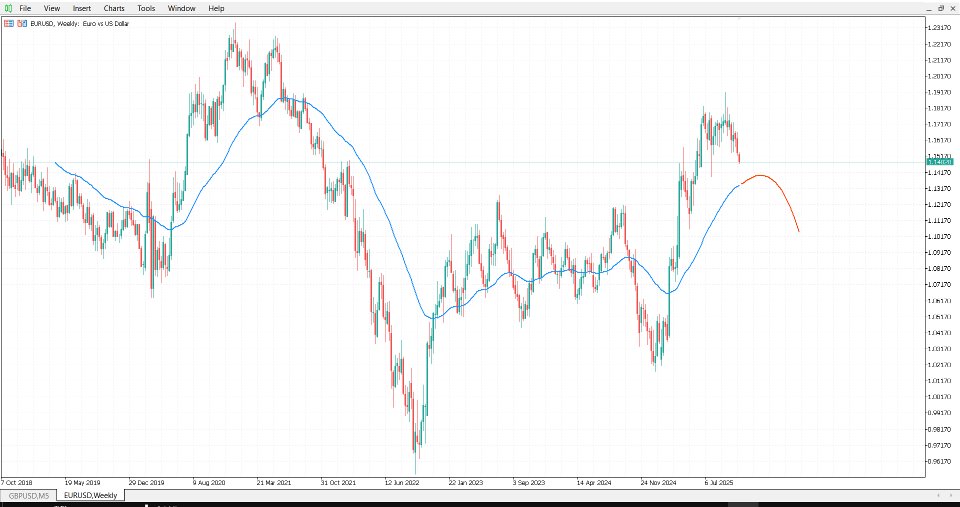Click the 22 Jan 2023 date label

[466, 482]
